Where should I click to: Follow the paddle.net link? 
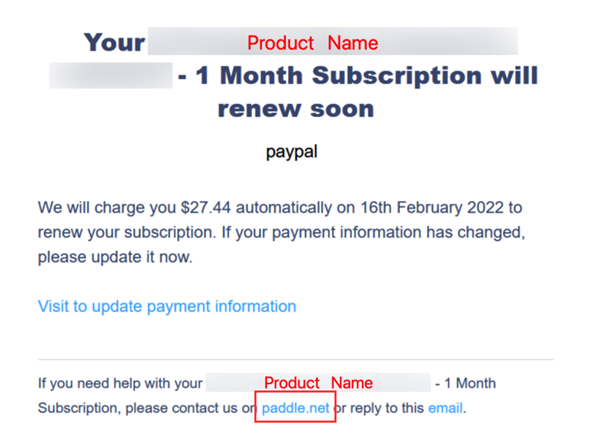[x=295, y=408]
